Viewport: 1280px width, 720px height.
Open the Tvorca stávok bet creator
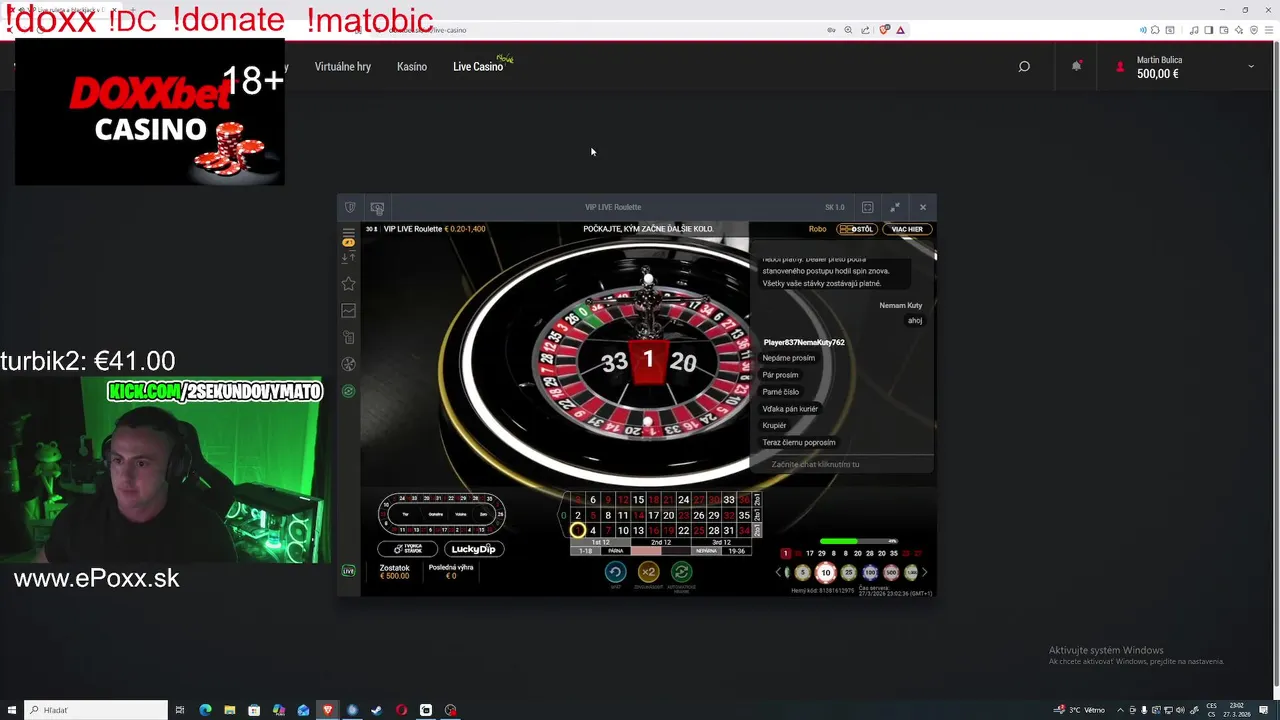point(407,549)
